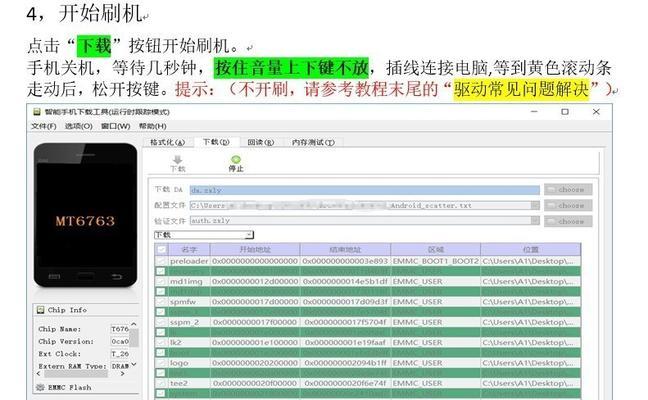The image size is (648, 400).
Task: Click the sspm_2 name cell
Action: 189,322
